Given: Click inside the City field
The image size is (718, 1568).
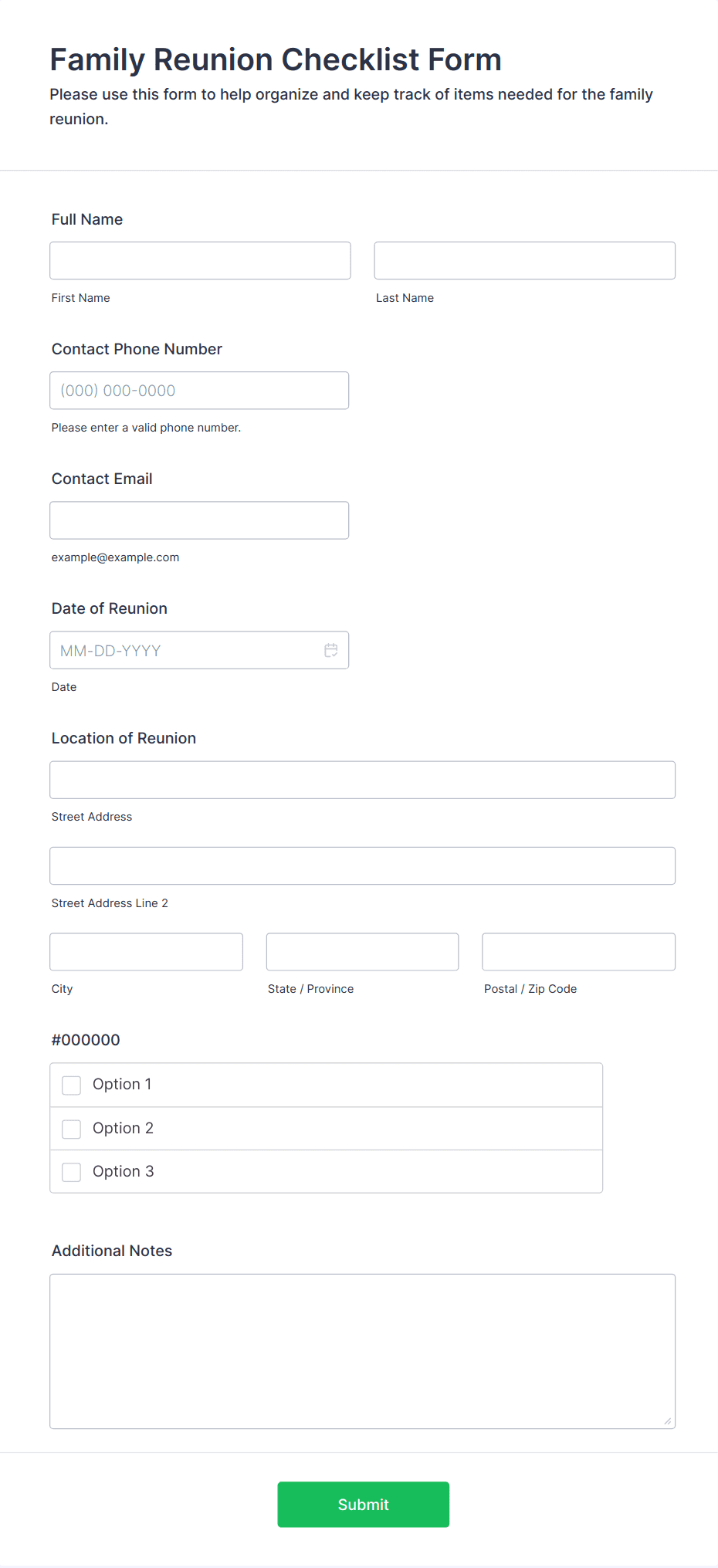Looking at the screenshot, I should coord(146,951).
